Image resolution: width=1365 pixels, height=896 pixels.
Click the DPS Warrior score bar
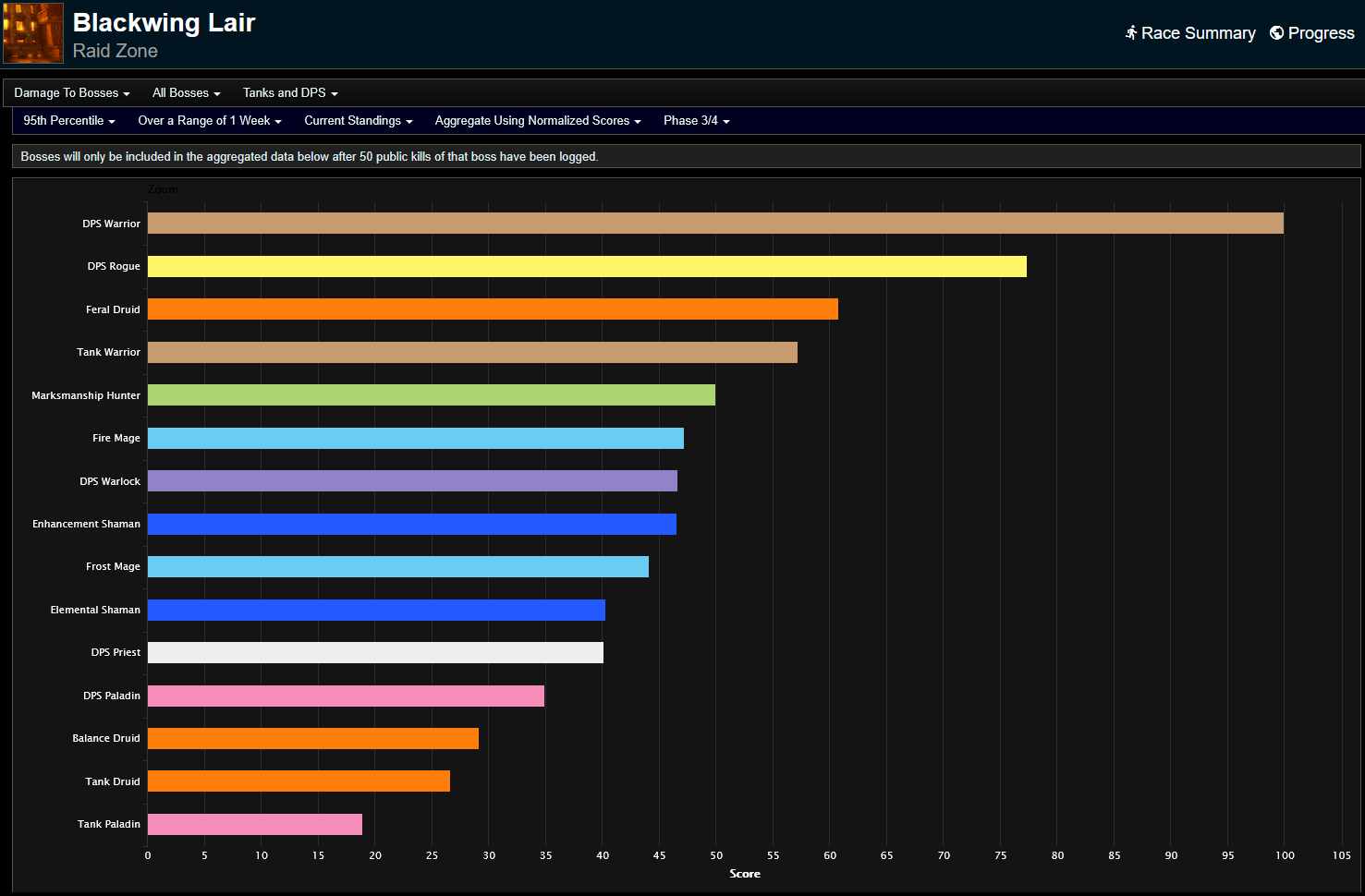[x=714, y=224]
